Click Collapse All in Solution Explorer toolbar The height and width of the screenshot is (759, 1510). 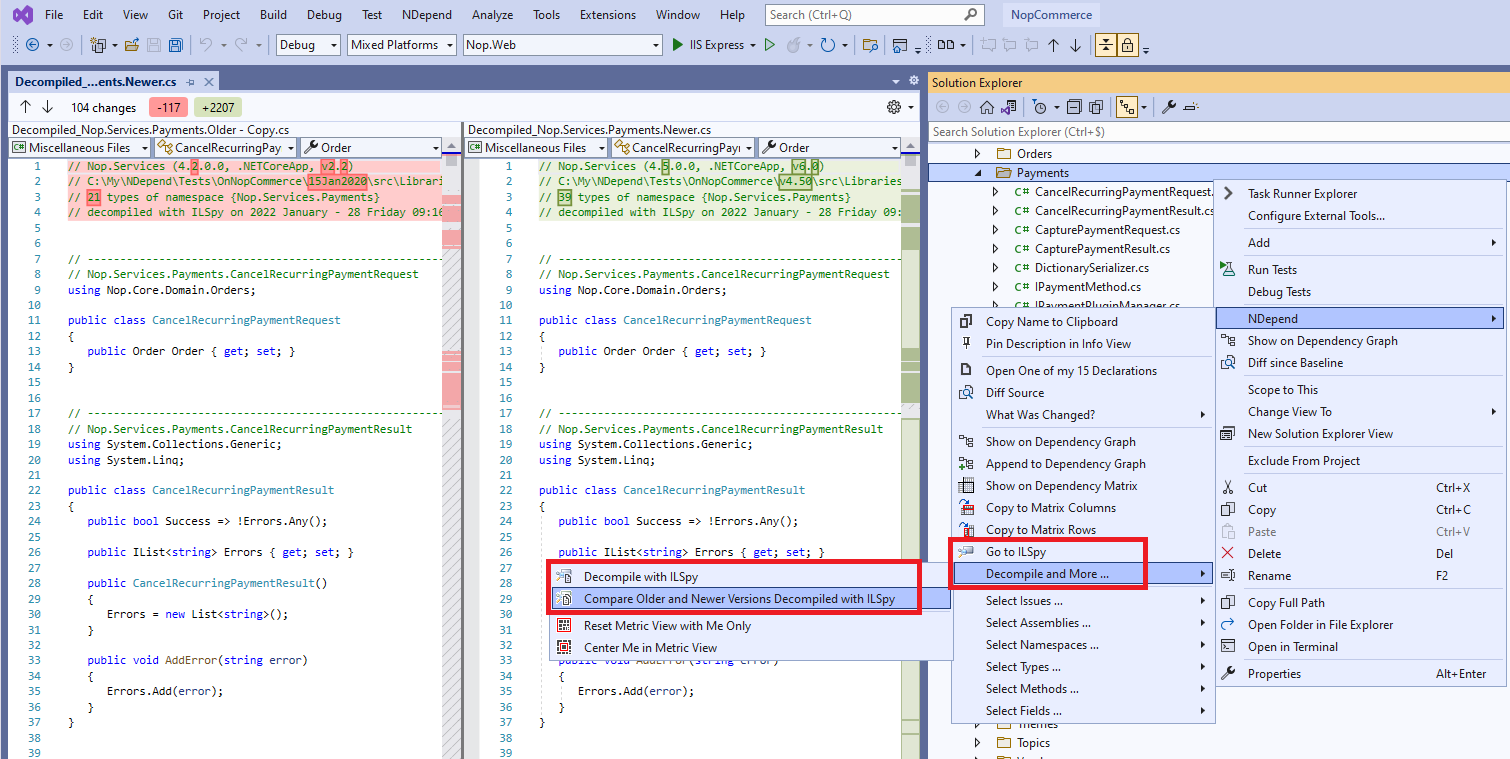pos(1074,107)
